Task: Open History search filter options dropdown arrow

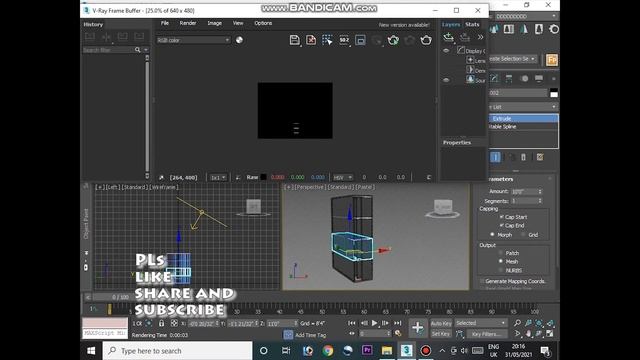Action: tap(146, 50)
